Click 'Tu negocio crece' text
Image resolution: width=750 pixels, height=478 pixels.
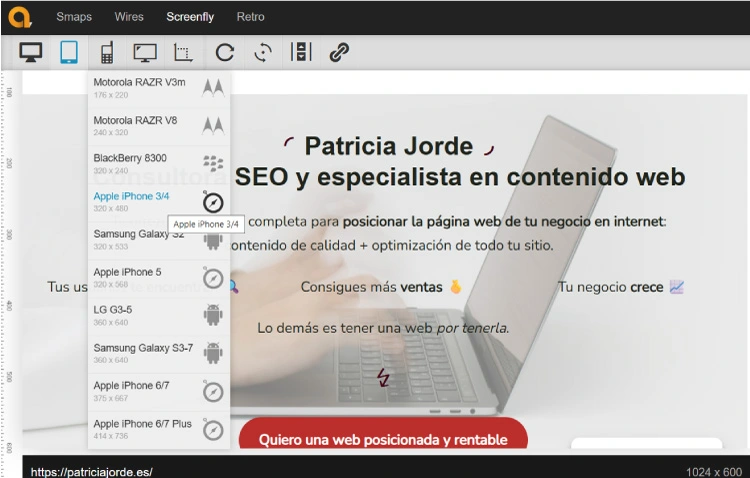tap(610, 287)
